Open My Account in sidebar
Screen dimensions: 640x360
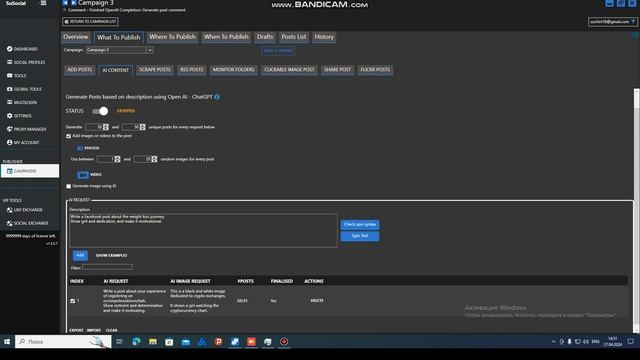coord(23,142)
